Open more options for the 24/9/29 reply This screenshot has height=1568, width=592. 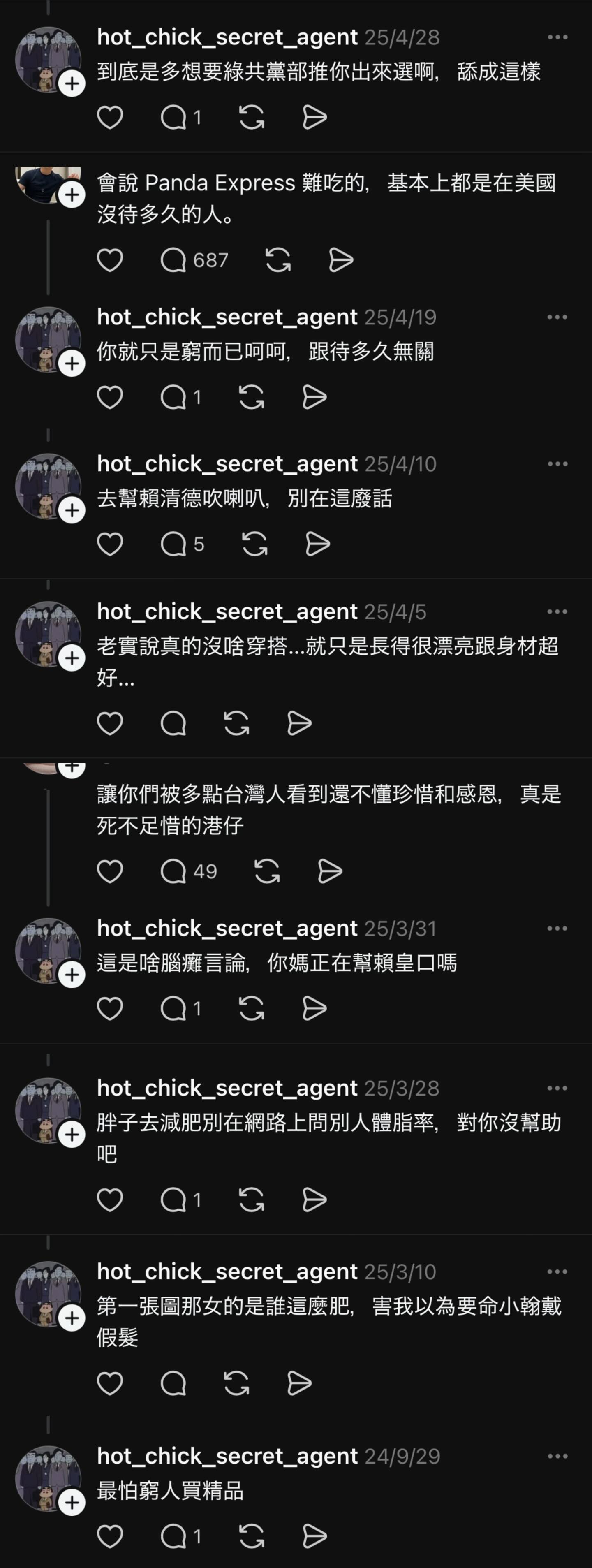coord(557,1457)
